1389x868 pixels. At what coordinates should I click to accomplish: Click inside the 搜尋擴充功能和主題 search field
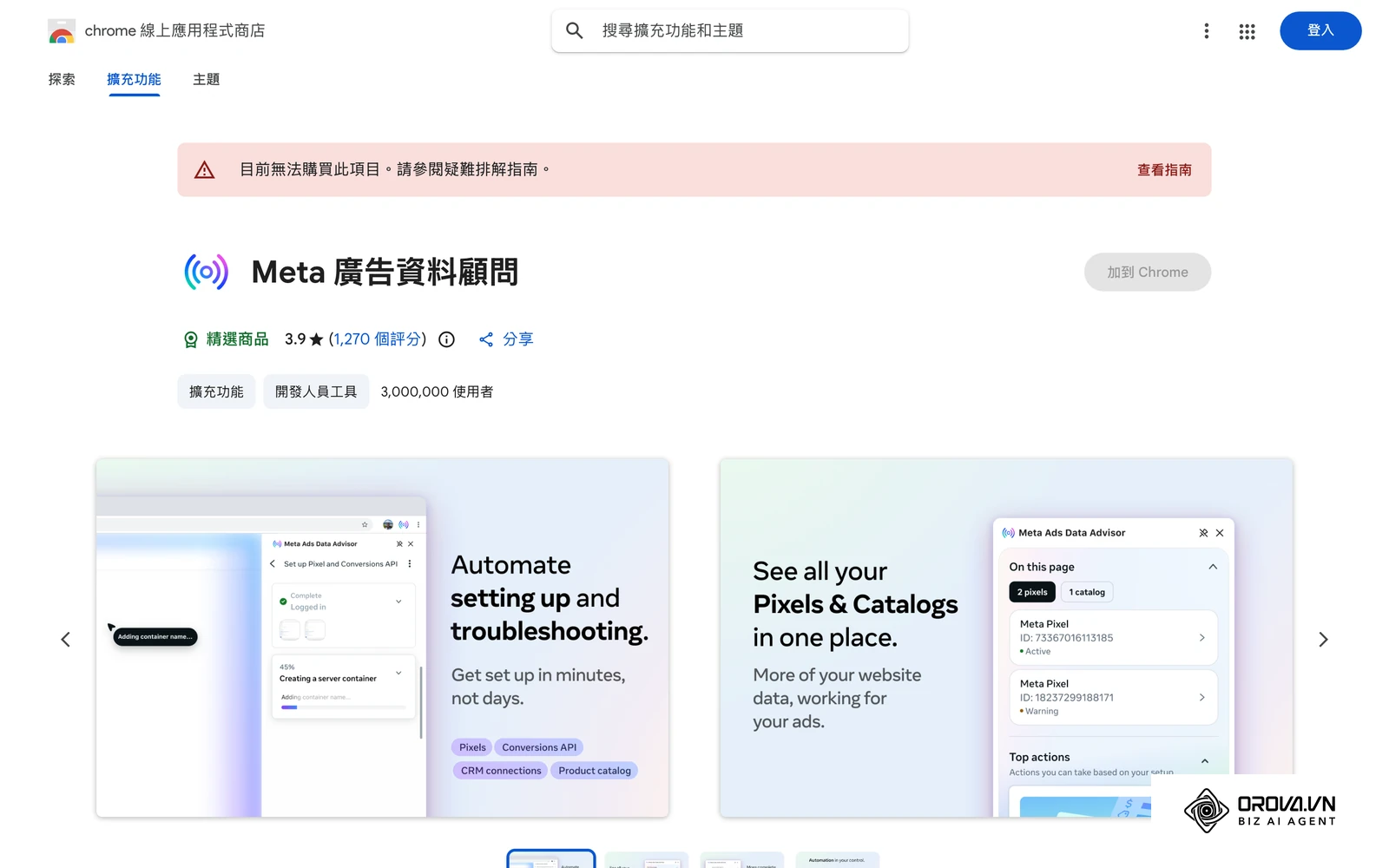click(730, 30)
